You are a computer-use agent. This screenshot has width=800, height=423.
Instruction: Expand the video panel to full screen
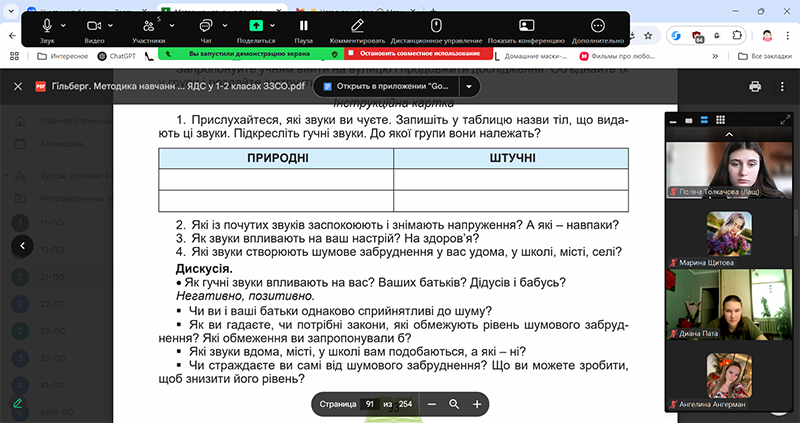click(785, 120)
